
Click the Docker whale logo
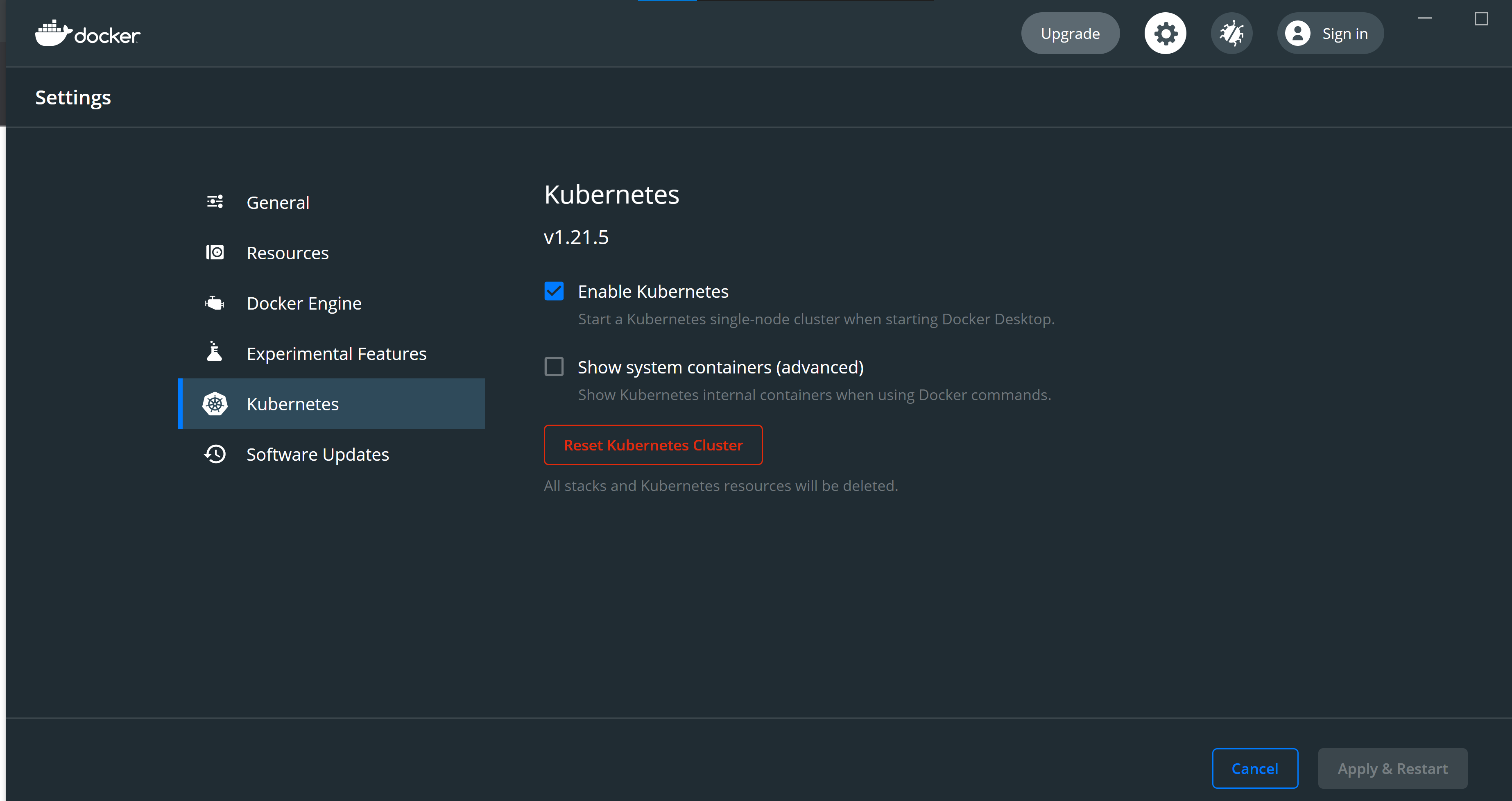coord(53,34)
